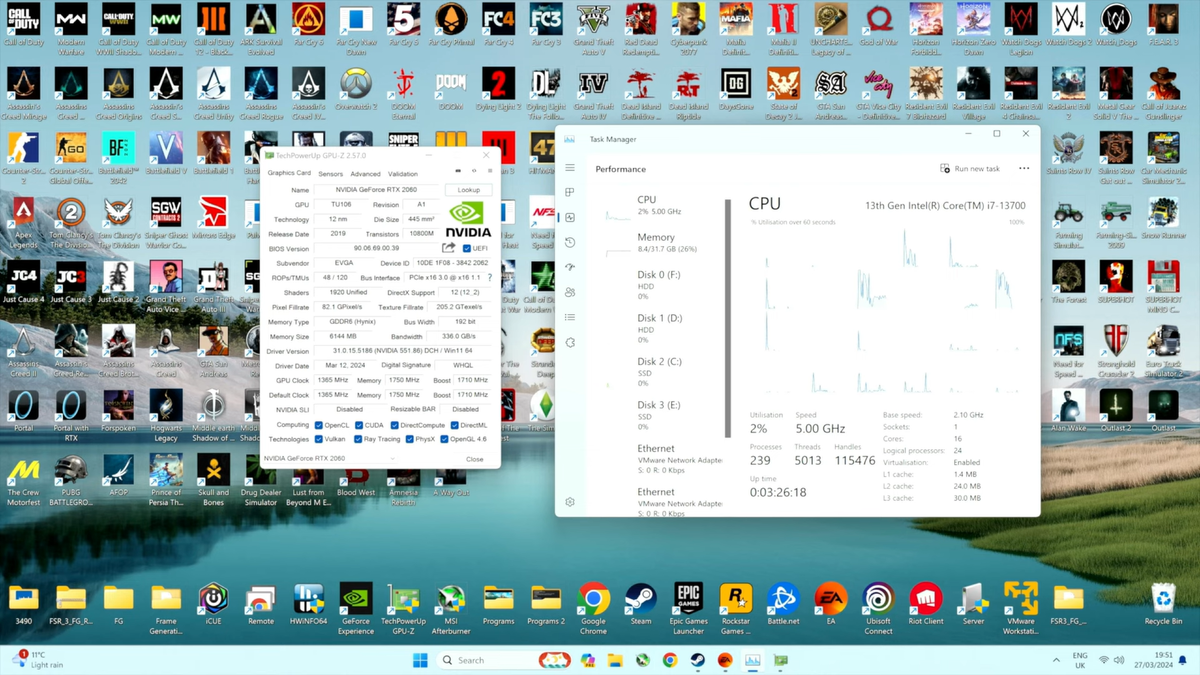This screenshot has height=675, width=1200.
Task: Toggle DirectML checkbox in GPU-Z
Action: point(454,425)
